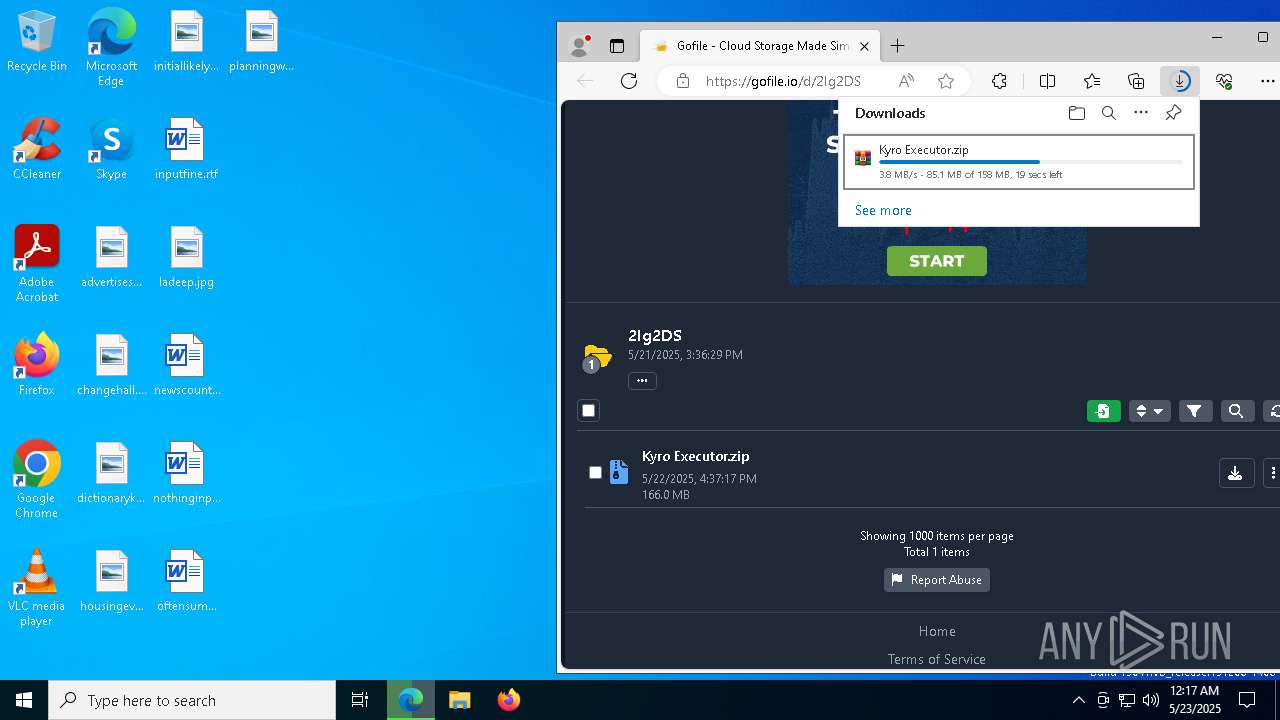This screenshot has width=1280, height=720.
Task: Open the Extensions puzzle icon
Action: (999, 81)
